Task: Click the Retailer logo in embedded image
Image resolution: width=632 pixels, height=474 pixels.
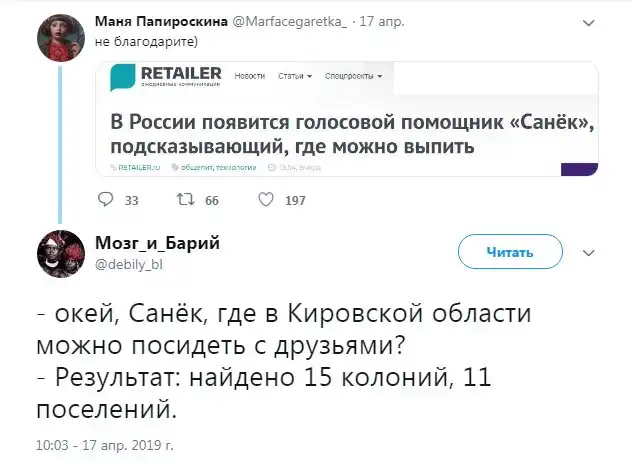Action: pyautogui.click(x=166, y=77)
